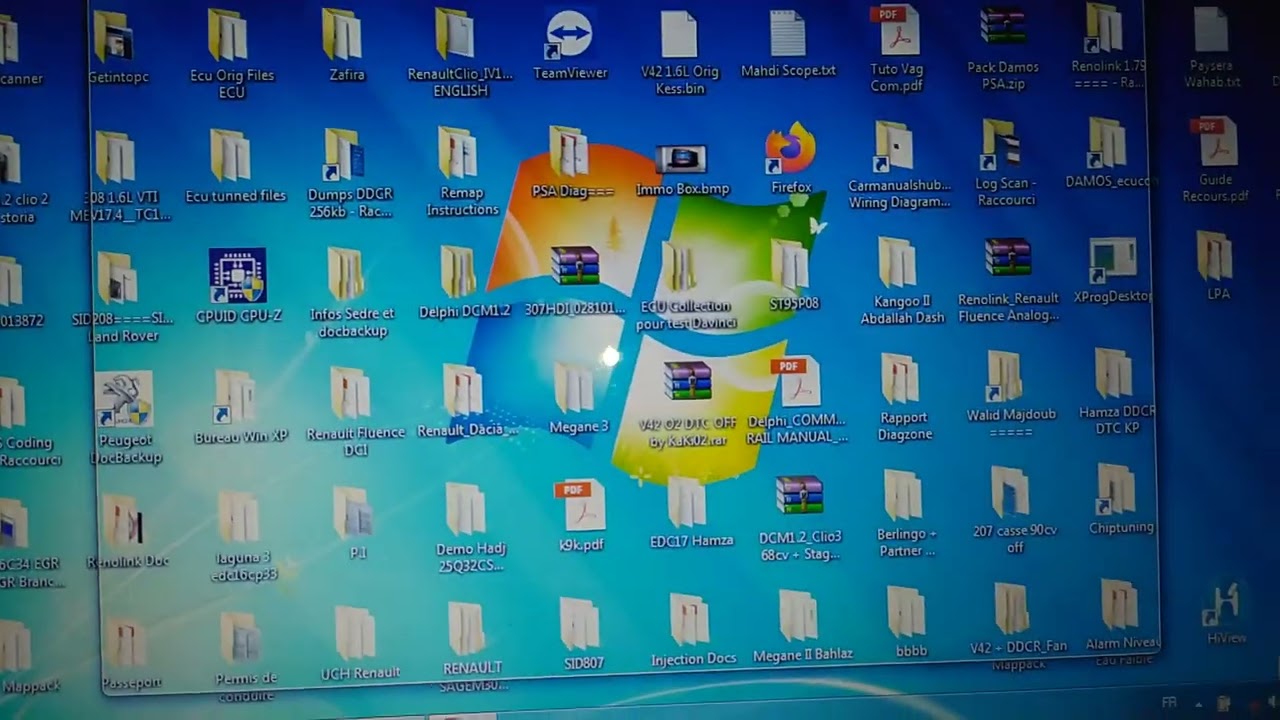1280x720 pixels.
Task: Select the Immo Box.bmp image file
Action: (681, 159)
